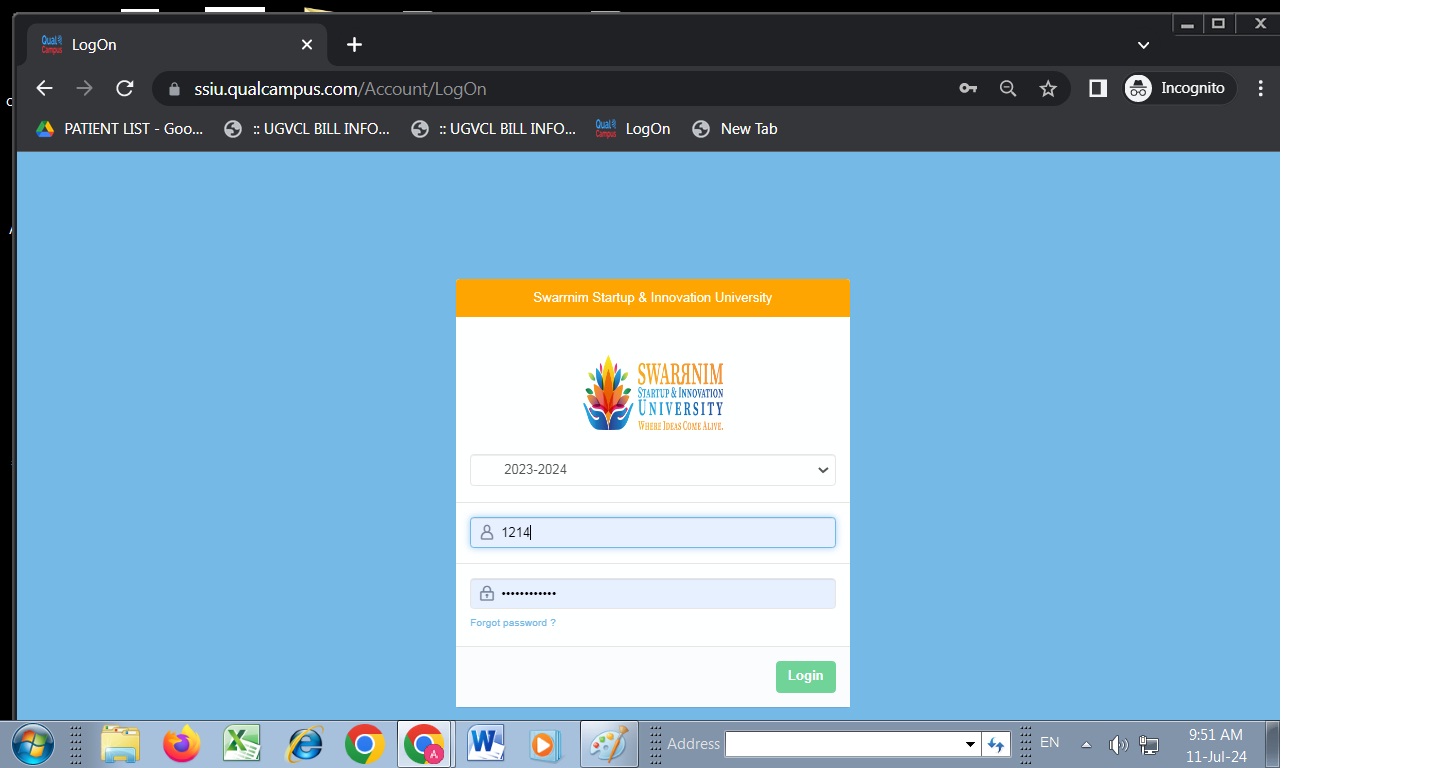The image size is (1434, 768).
Task: Click the Swarrnim University logo
Action: point(653,393)
